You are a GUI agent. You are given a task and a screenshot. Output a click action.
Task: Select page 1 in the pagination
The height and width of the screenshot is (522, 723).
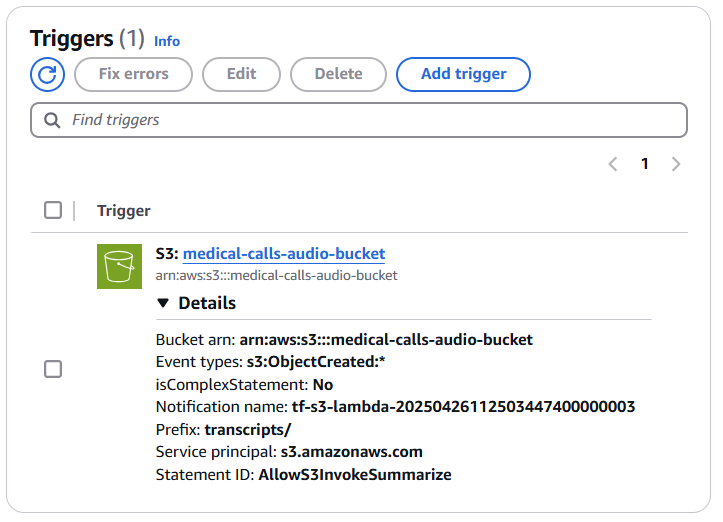[645, 164]
